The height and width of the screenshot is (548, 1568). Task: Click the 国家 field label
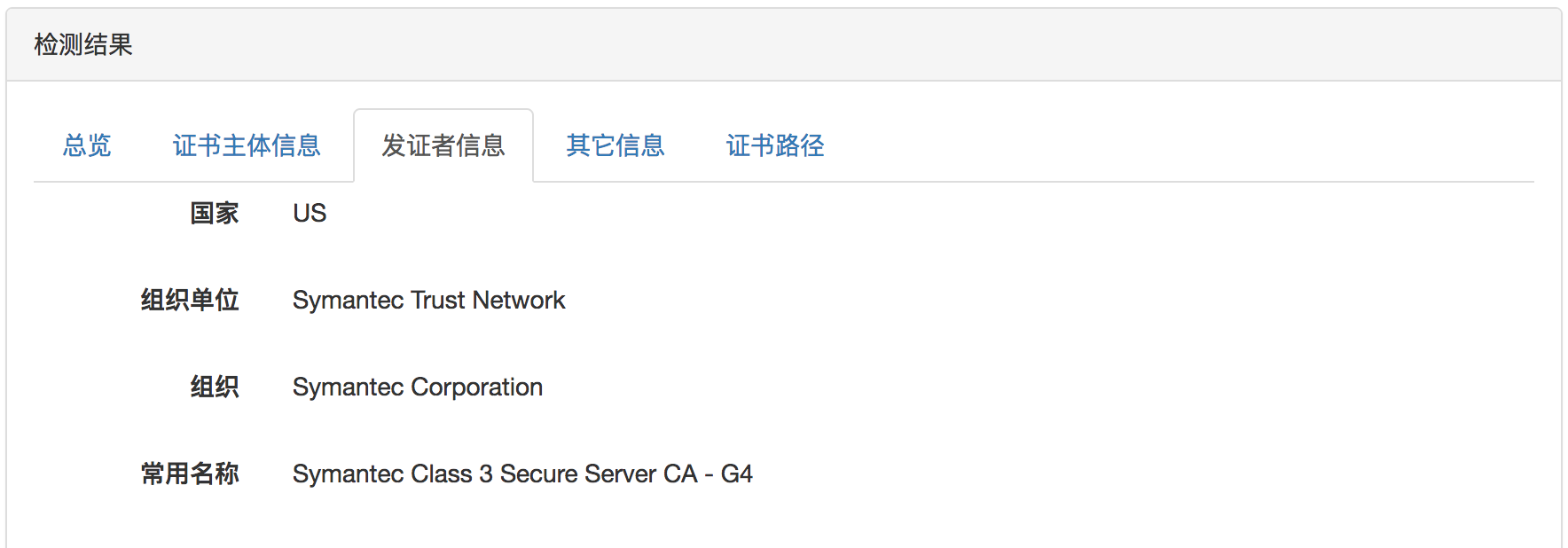pyautogui.click(x=214, y=213)
